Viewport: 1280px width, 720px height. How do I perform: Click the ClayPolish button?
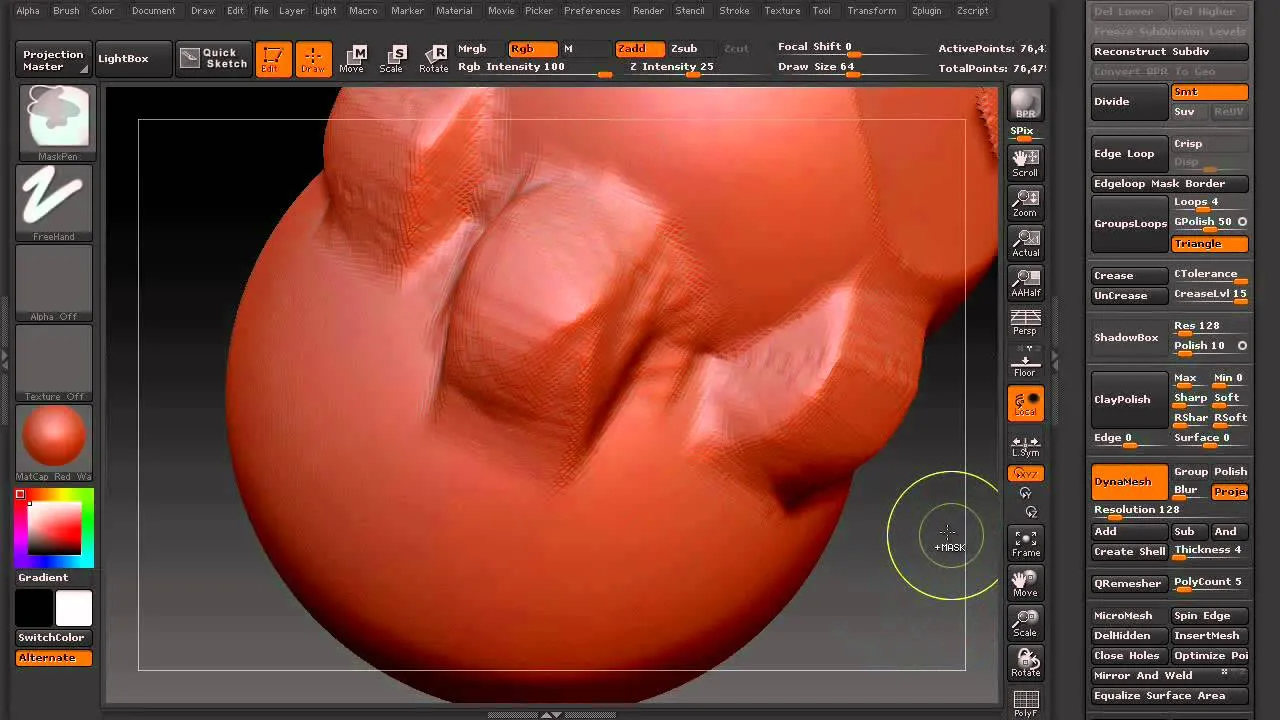coord(1129,399)
